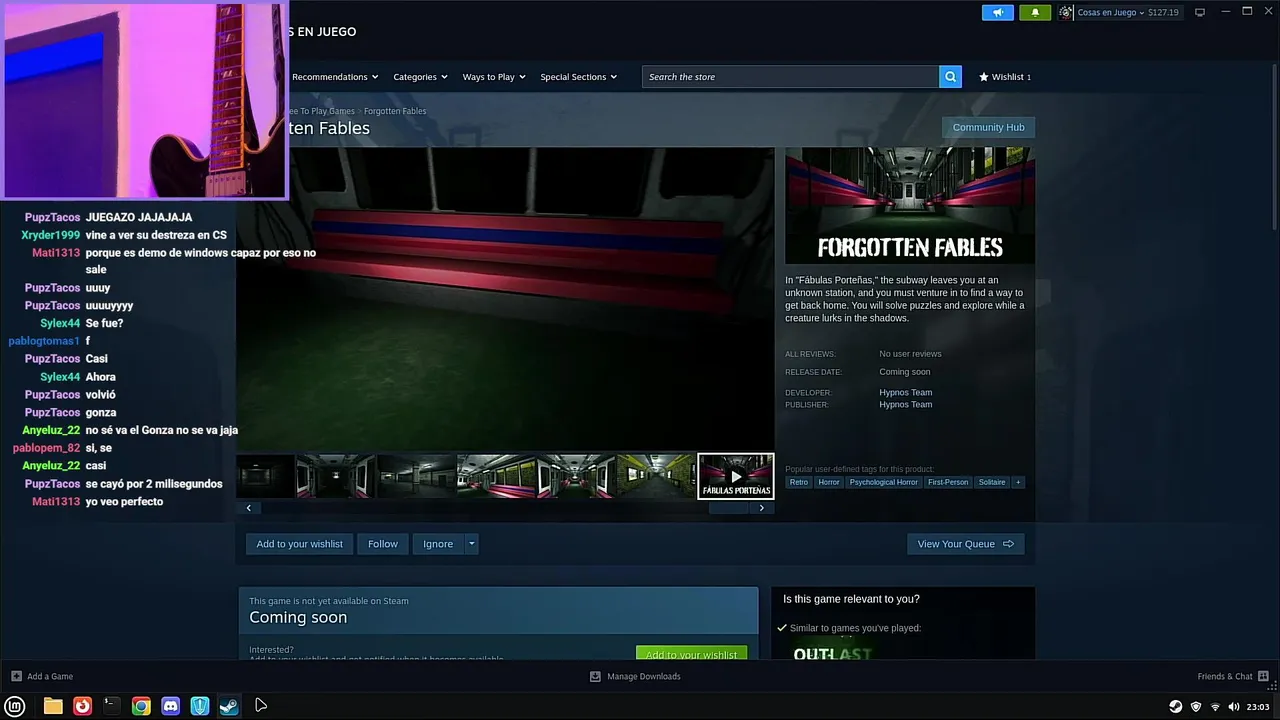Click in the Search the store field
The image size is (1280, 720).
[x=790, y=76]
